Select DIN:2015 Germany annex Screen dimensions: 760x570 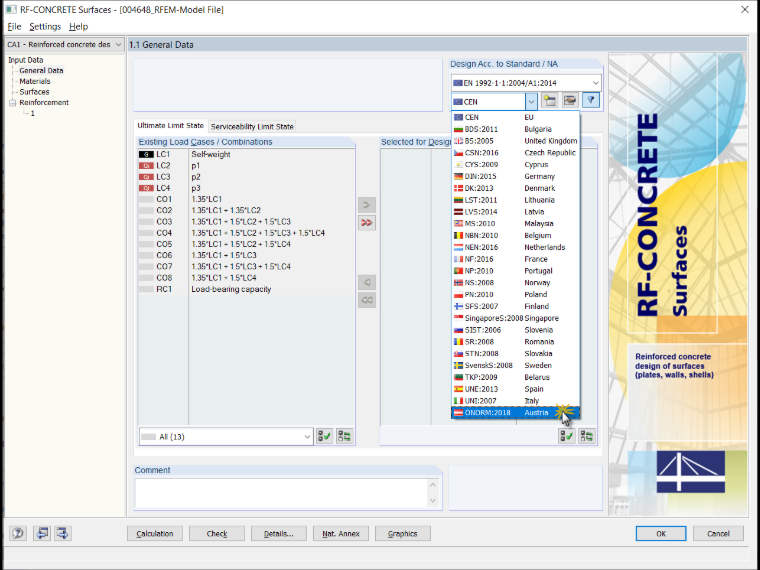point(515,176)
